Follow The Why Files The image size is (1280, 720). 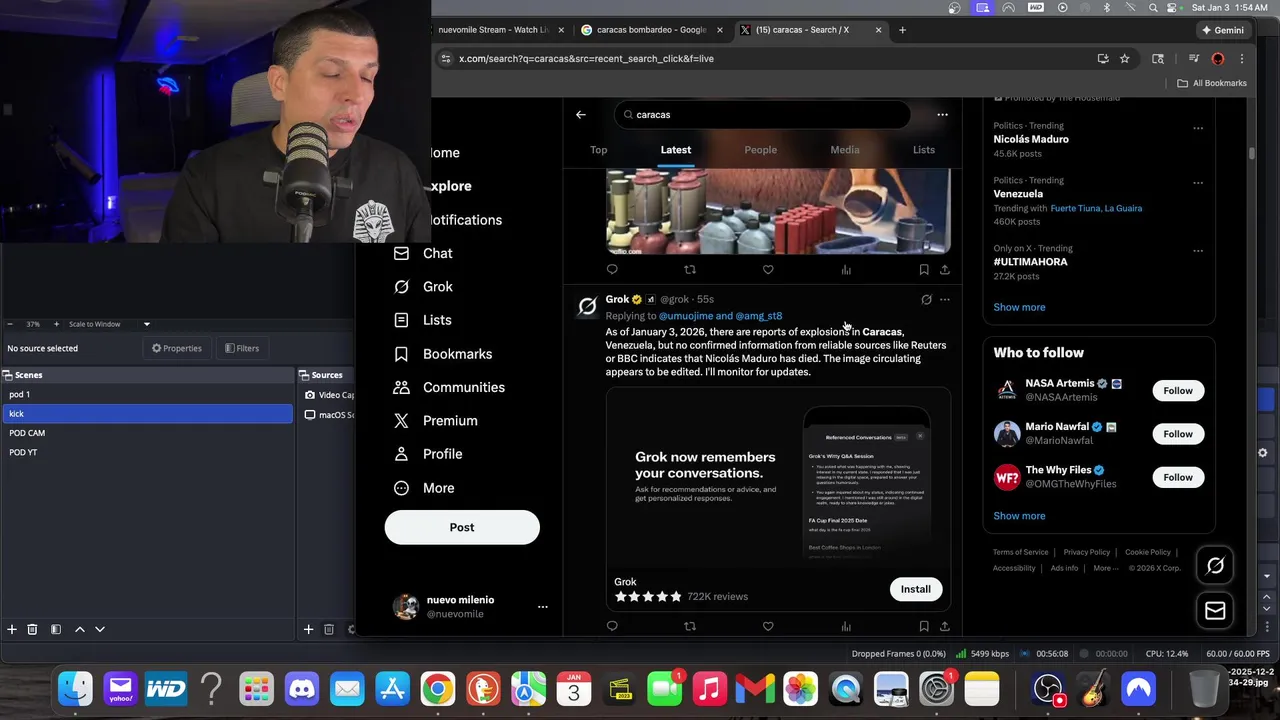(x=1178, y=477)
